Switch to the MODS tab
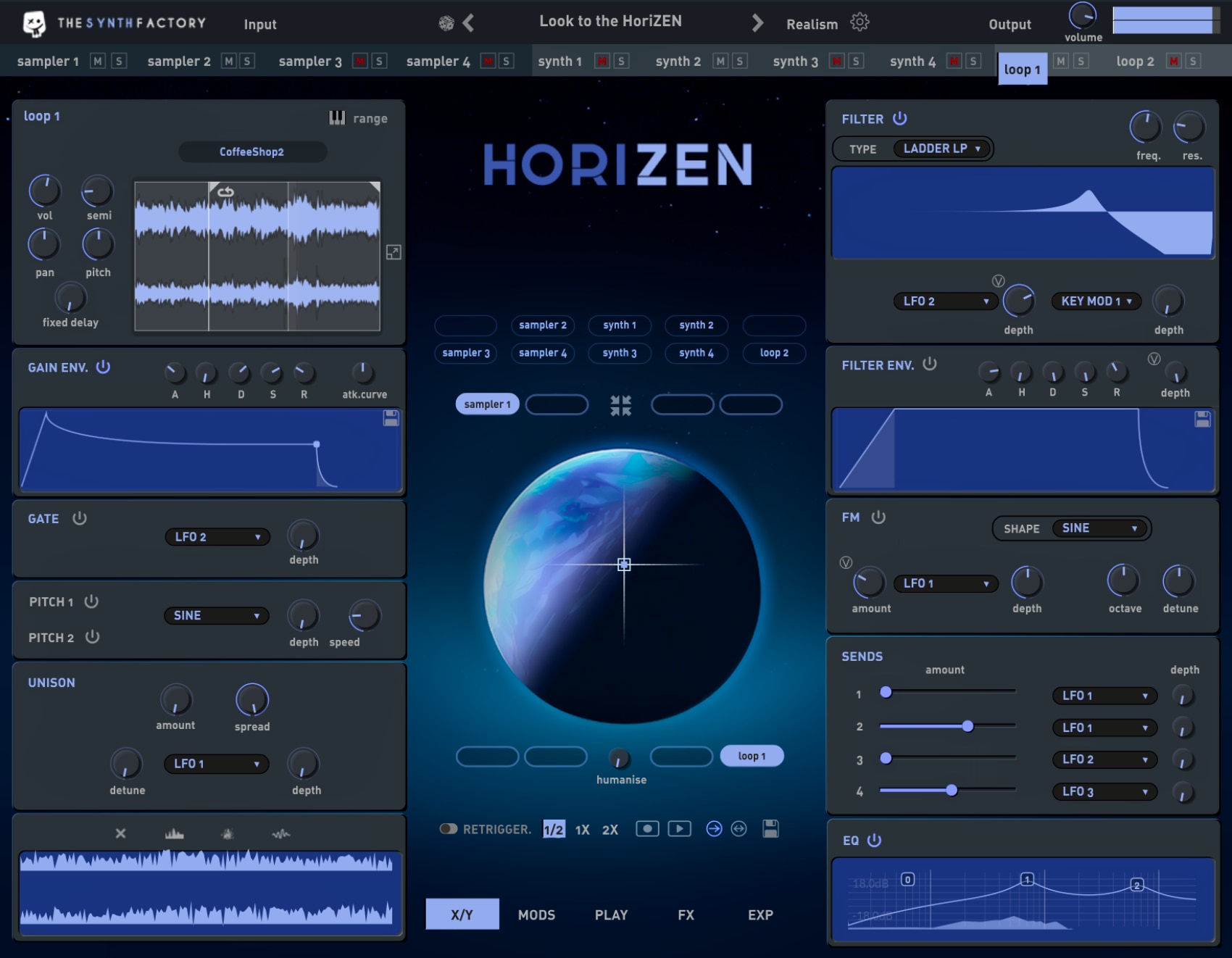Screen dimensions: 1232x958 click(x=536, y=915)
